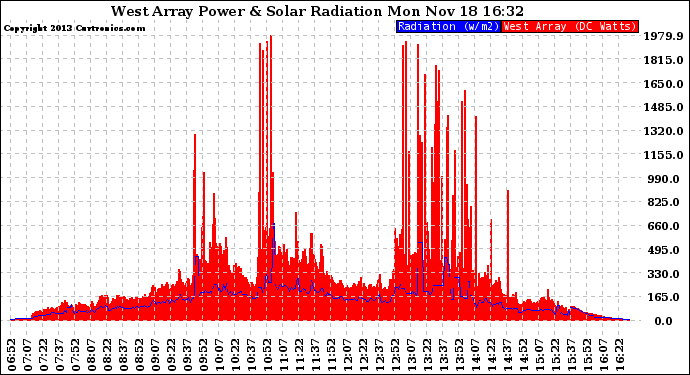Click the 09:52 time label on x-axis

204,355
